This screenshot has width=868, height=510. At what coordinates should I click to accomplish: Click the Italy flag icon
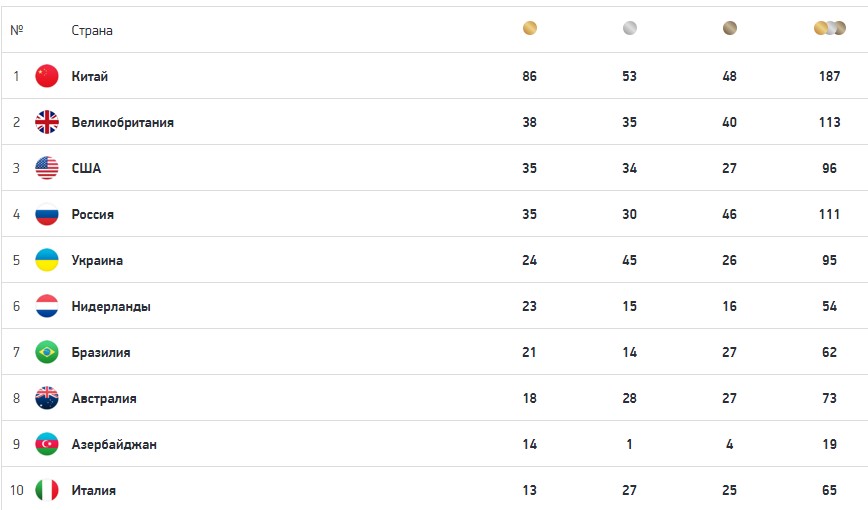click(47, 490)
